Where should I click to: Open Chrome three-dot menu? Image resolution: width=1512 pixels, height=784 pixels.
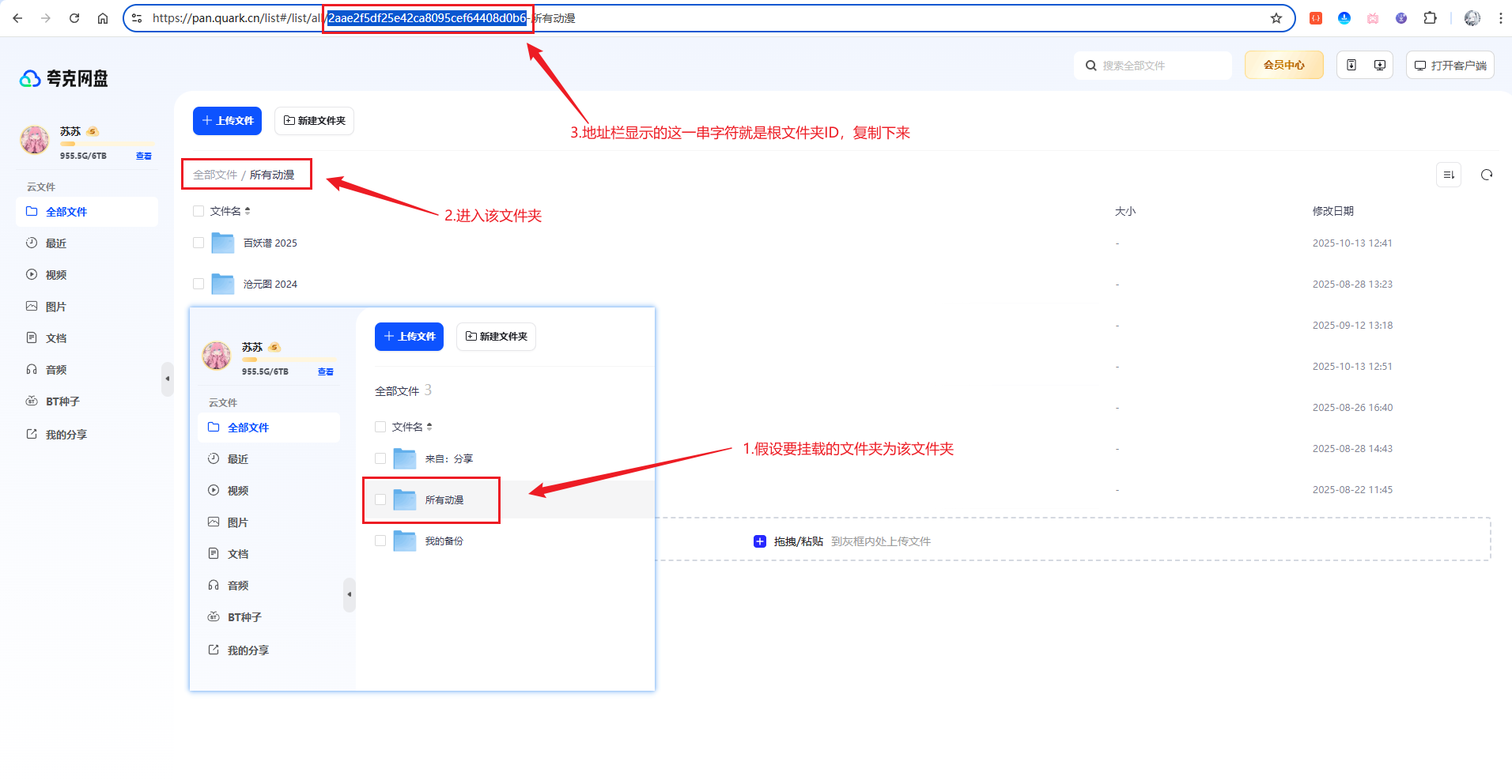(1500, 18)
